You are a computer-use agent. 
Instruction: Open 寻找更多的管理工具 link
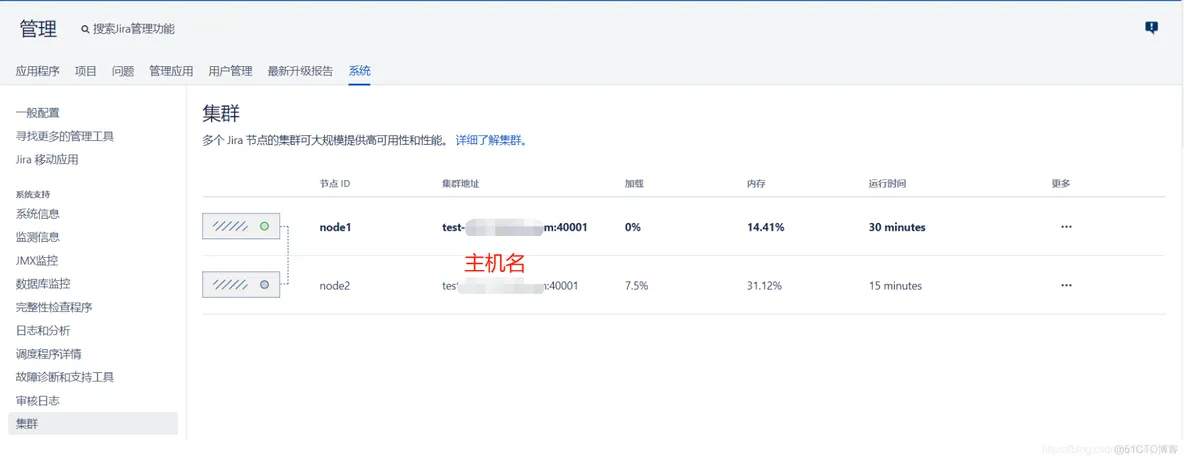pyautogui.click(x=65, y=136)
